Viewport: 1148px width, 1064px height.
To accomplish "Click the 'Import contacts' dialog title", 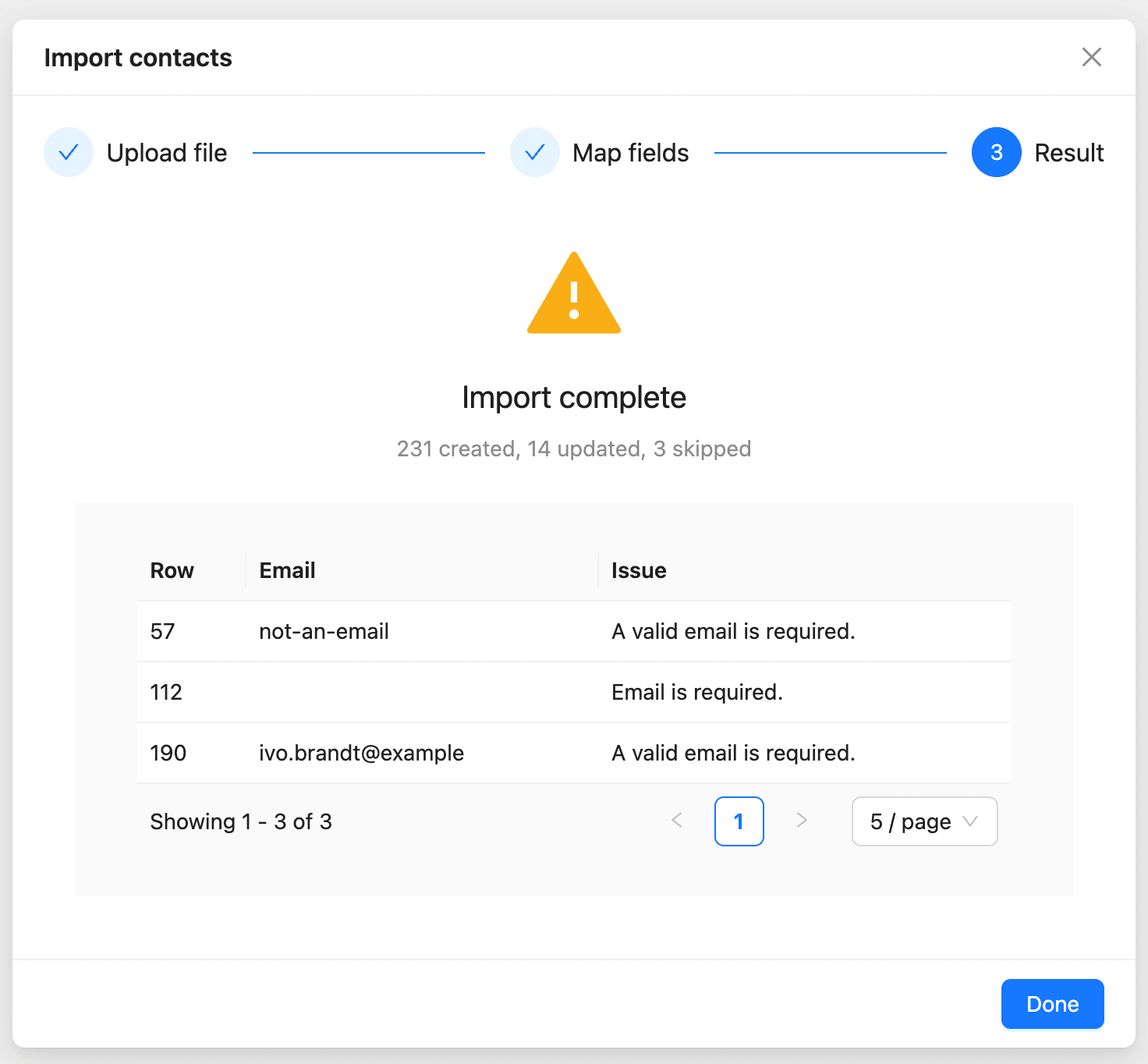I will (x=138, y=58).
